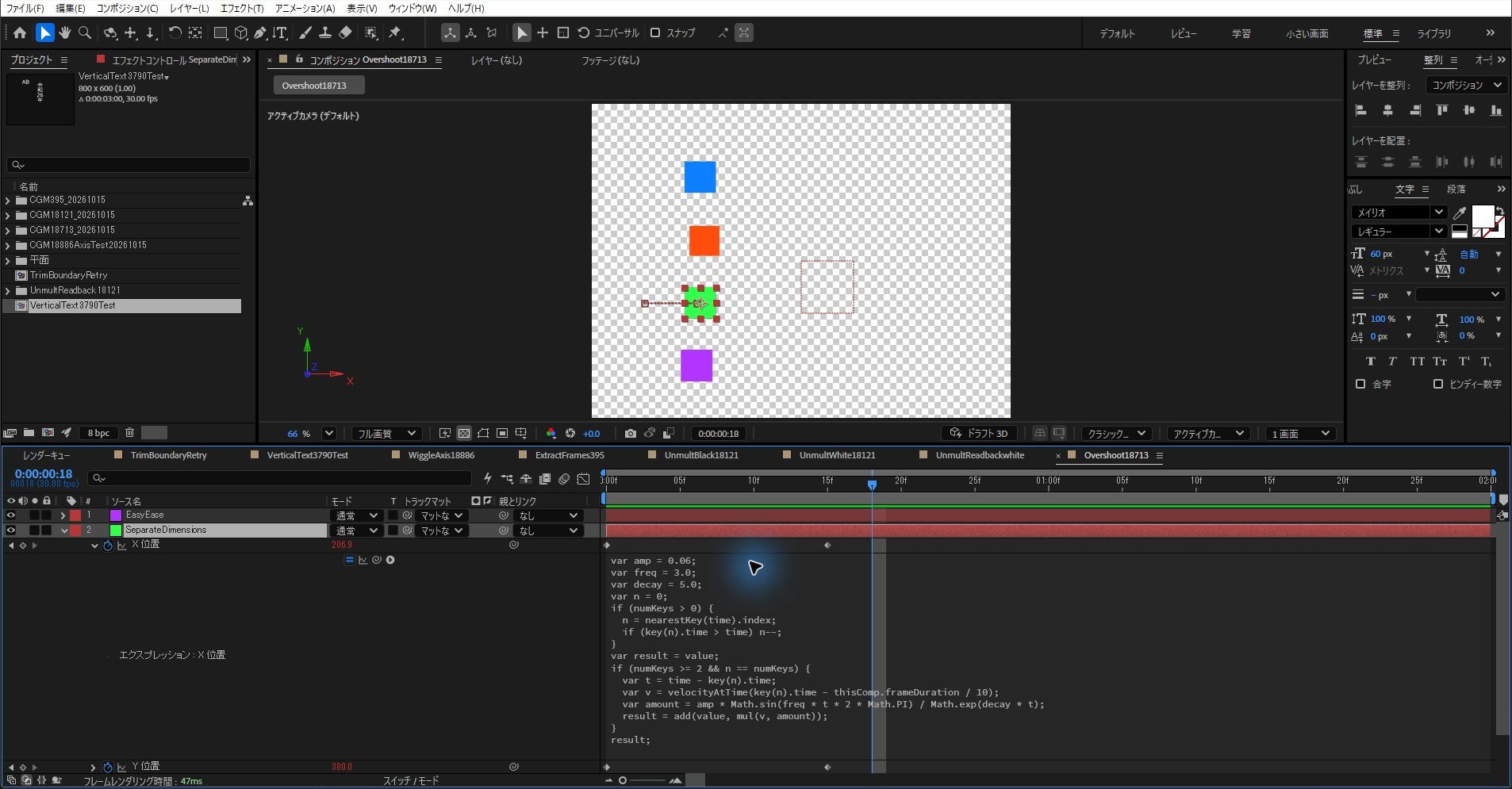
Task: Click the eyedropper icon in Character panel
Action: [1459, 213]
